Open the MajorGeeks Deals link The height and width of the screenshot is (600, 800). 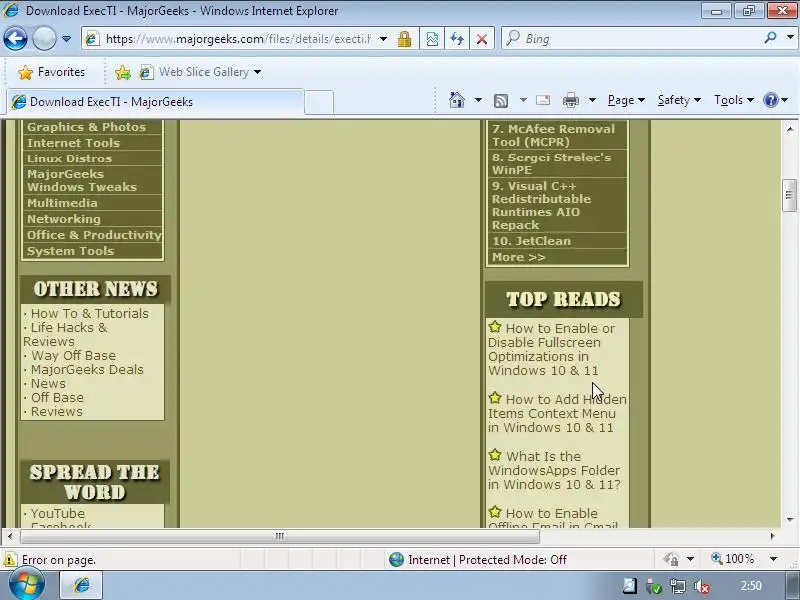click(87, 369)
